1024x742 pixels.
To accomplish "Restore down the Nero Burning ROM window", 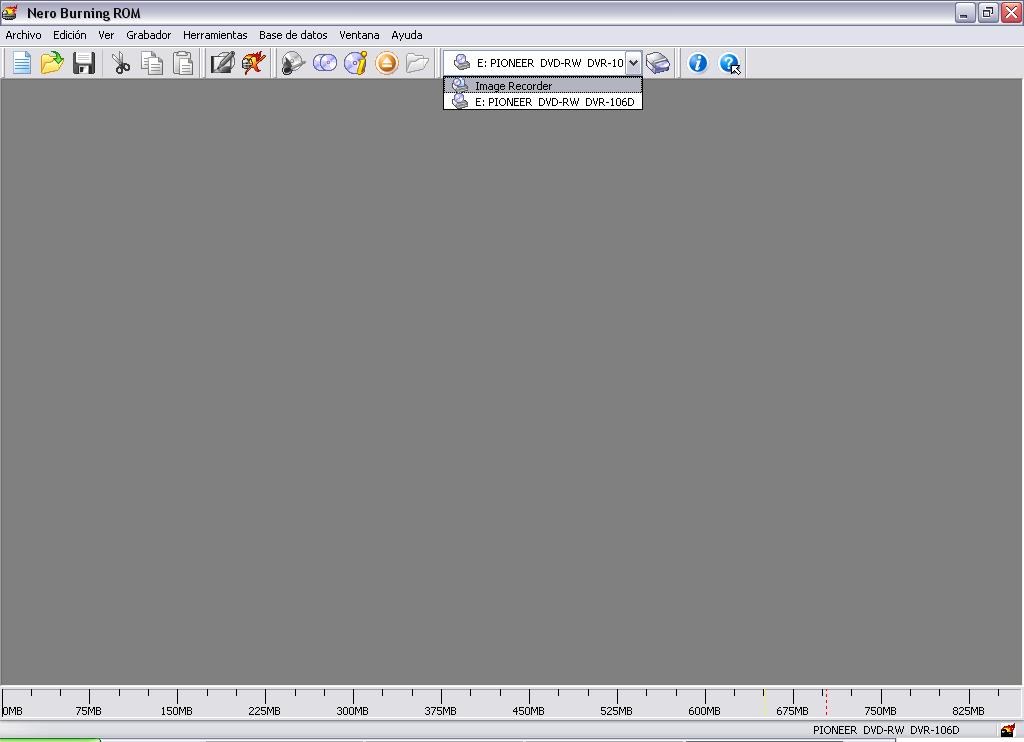I will (988, 12).
